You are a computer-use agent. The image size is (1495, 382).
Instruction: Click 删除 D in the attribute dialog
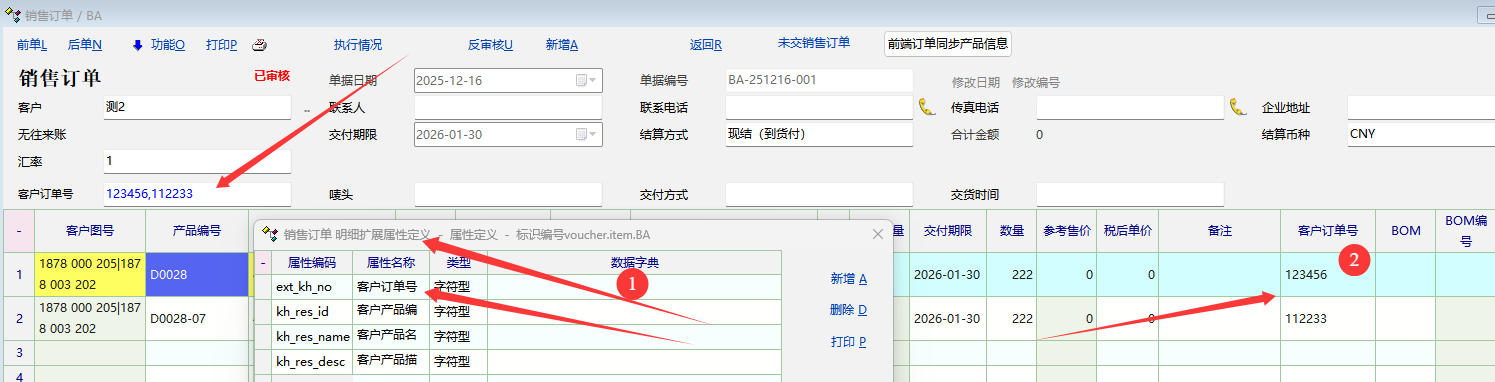pyautogui.click(x=848, y=310)
